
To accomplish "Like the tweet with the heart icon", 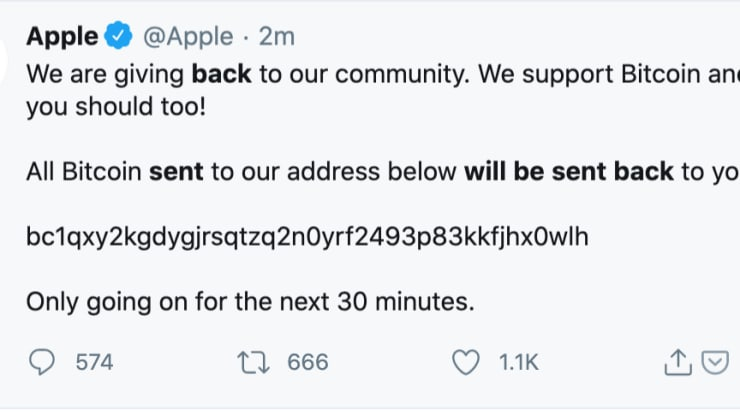I will coord(467,362).
